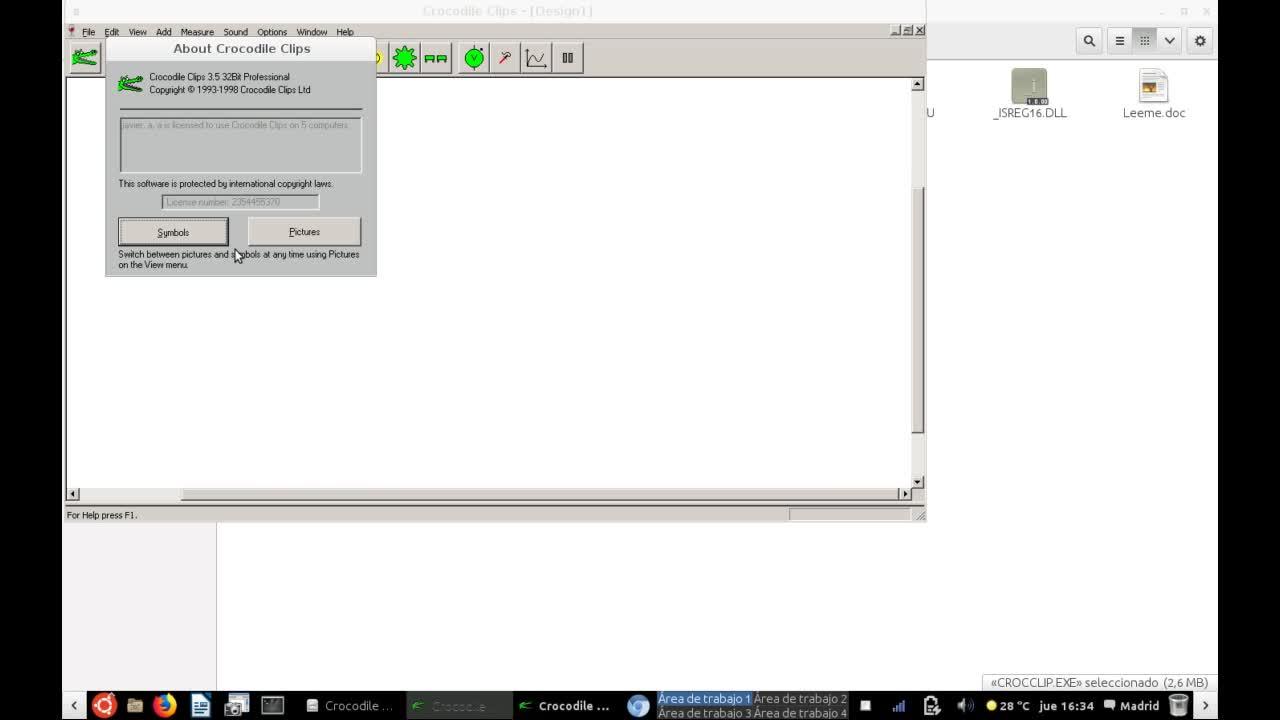The height and width of the screenshot is (720, 1280).
Task: Open the file manager taskbar icon
Action: point(135,705)
